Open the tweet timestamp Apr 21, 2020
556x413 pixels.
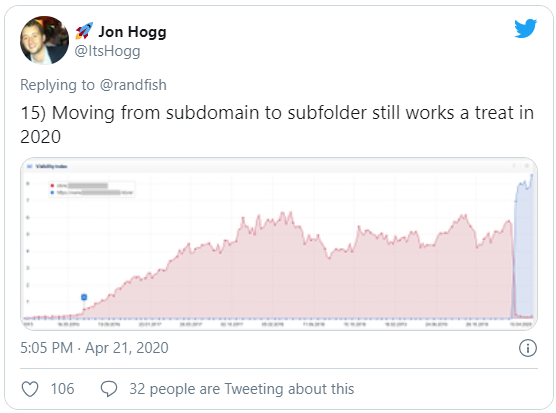point(94,348)
